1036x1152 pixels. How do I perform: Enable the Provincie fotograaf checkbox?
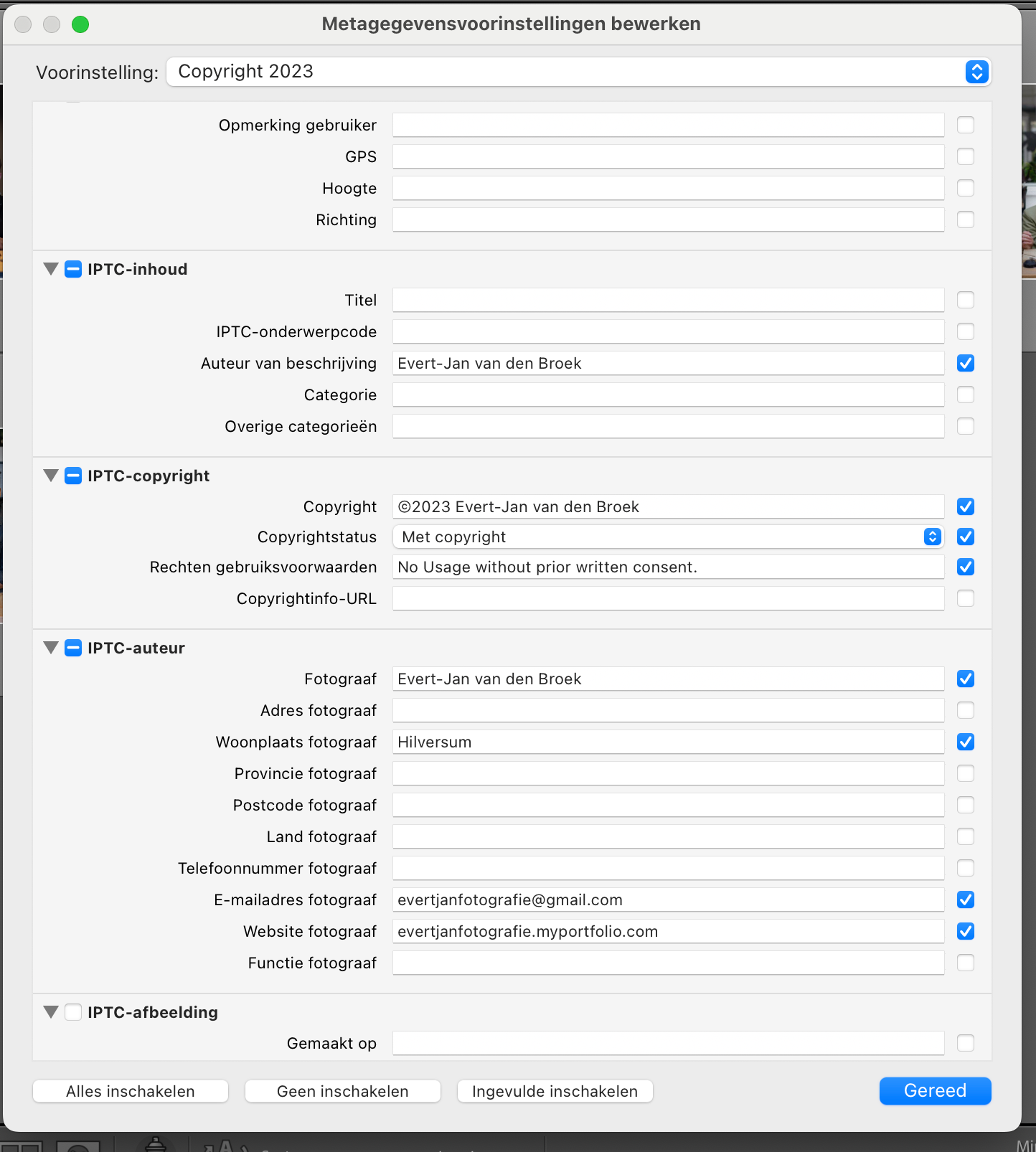tap(966, 773)
